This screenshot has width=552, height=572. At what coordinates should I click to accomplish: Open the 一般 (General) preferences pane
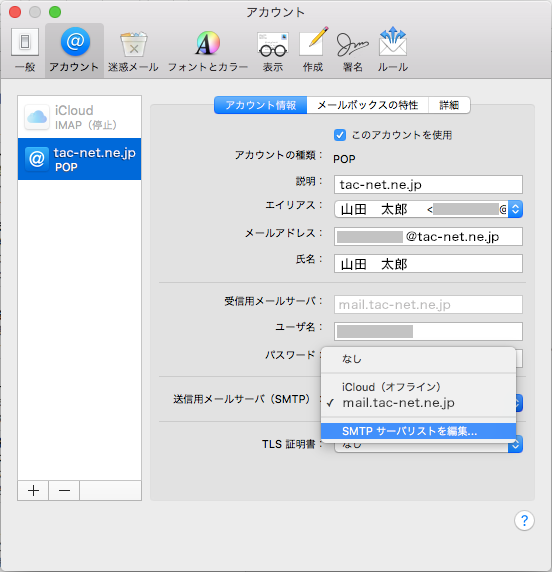click(x=25, y=50)
